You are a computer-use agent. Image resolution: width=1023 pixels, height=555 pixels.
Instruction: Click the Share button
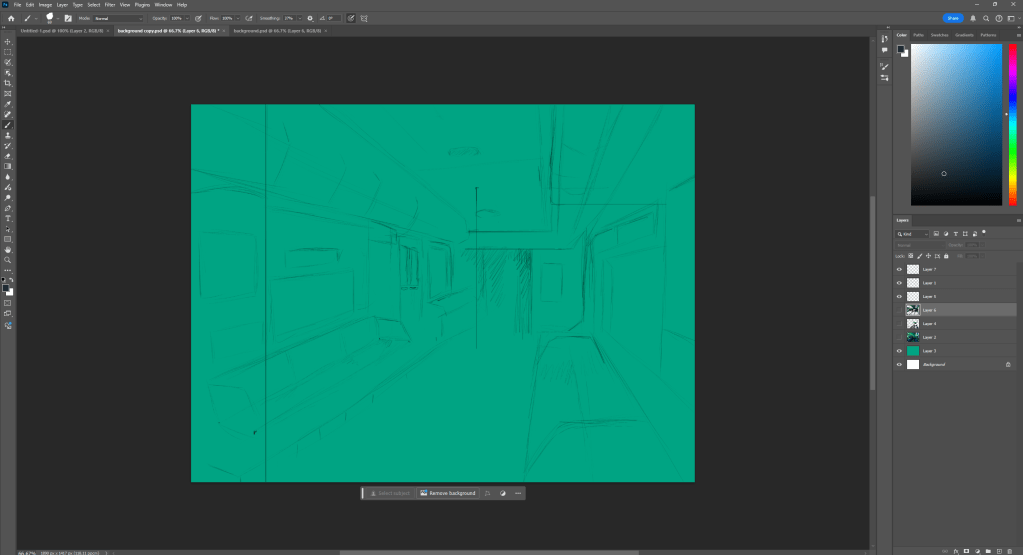(x=954, y=18)
